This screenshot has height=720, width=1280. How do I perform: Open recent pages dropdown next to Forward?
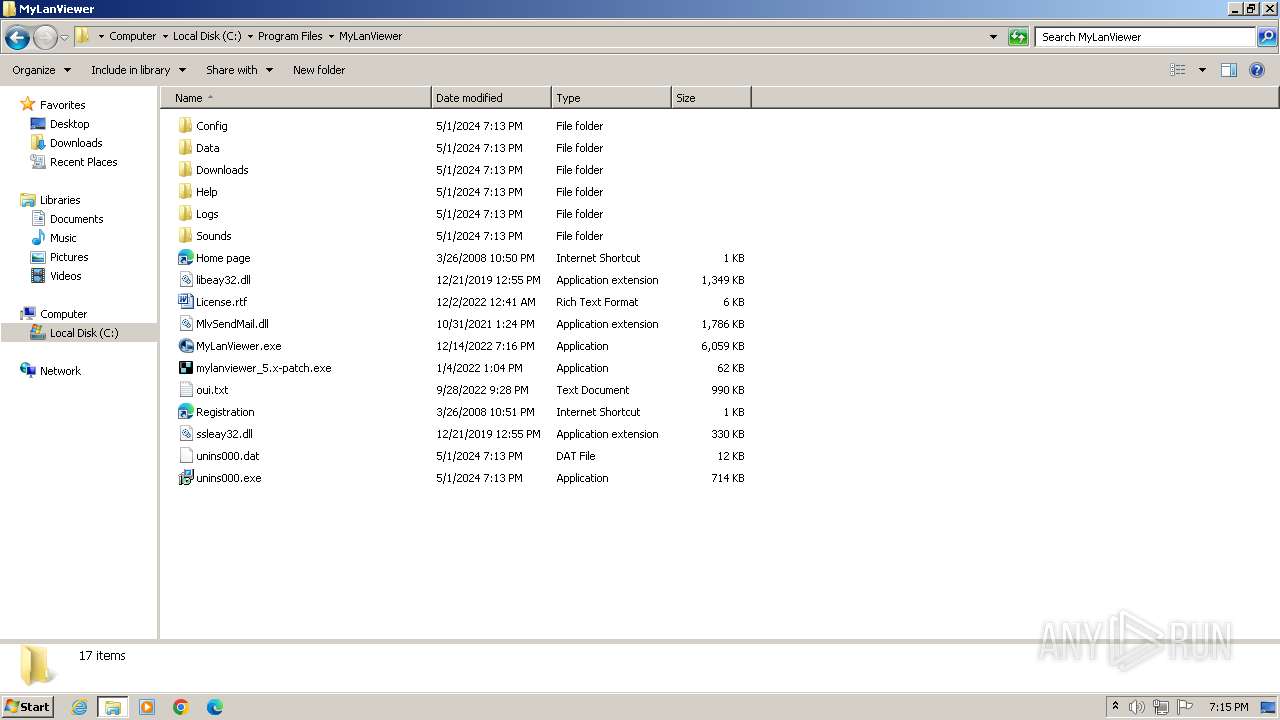(x=64, y=37)
